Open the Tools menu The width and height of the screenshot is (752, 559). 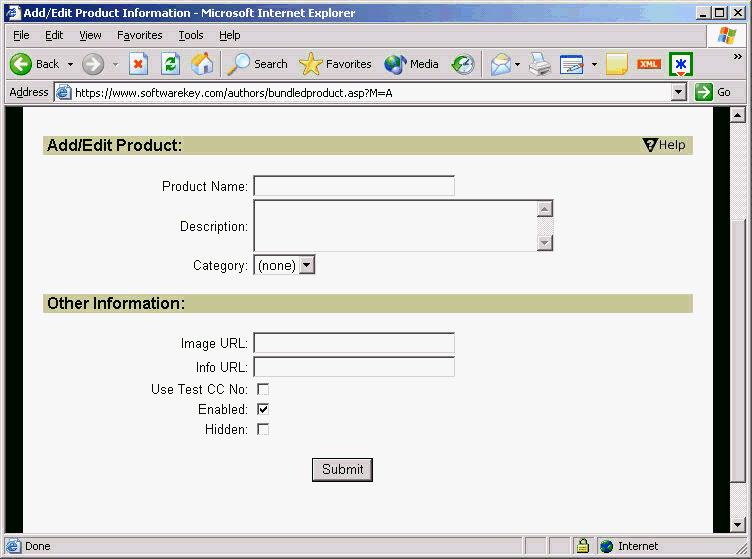[x=191, y=35]
